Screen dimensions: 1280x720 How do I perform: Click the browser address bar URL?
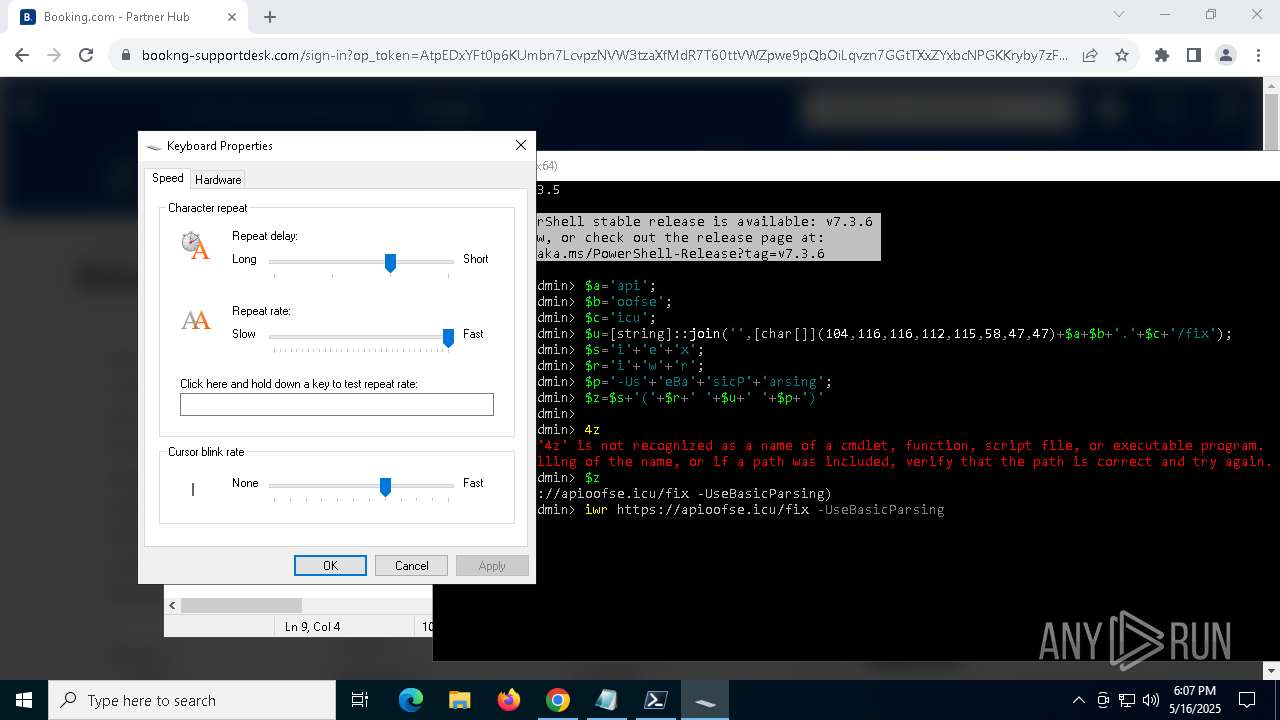(x=605, y=56)
